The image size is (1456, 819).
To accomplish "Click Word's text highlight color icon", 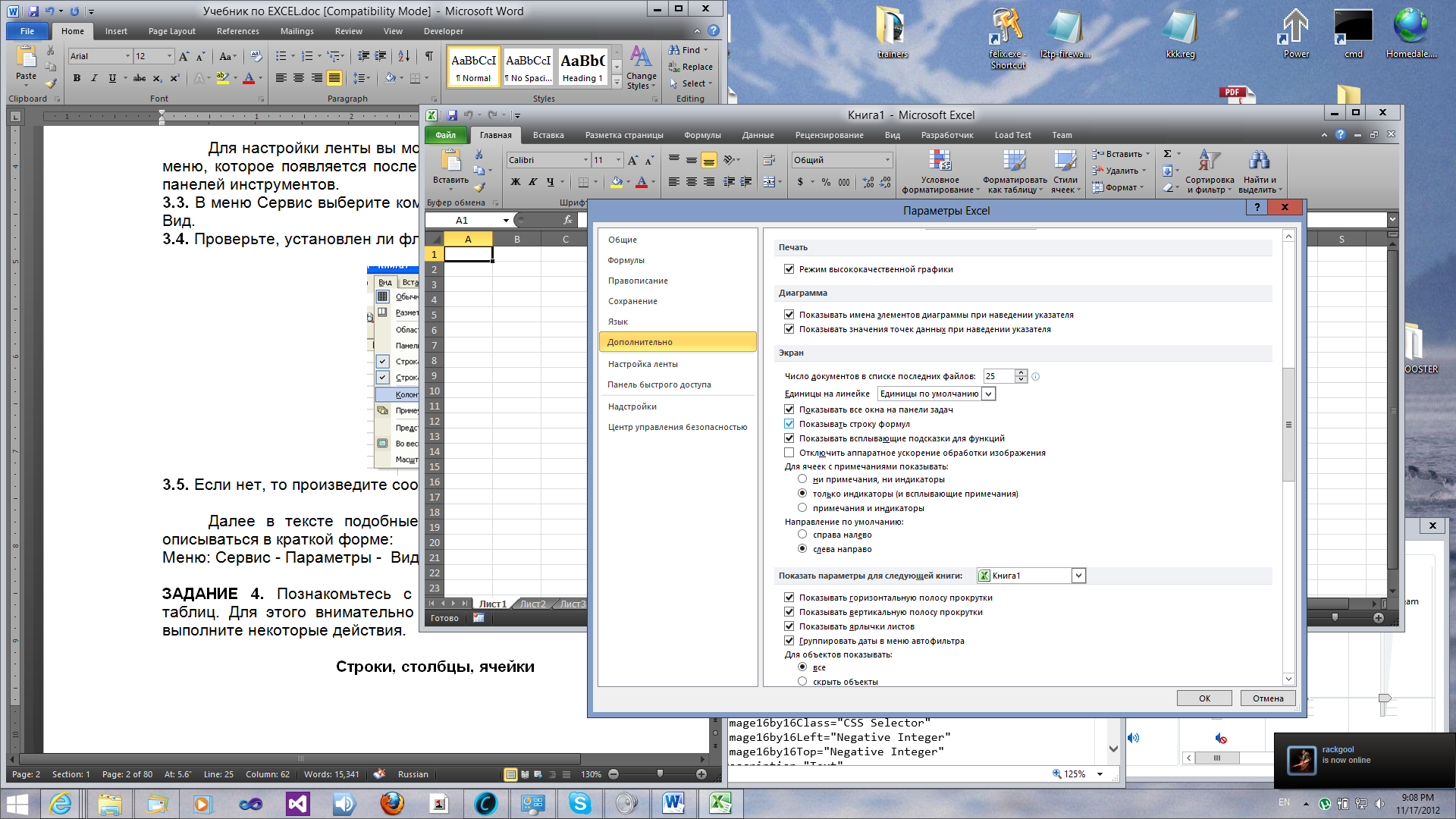I will (221, 78).
